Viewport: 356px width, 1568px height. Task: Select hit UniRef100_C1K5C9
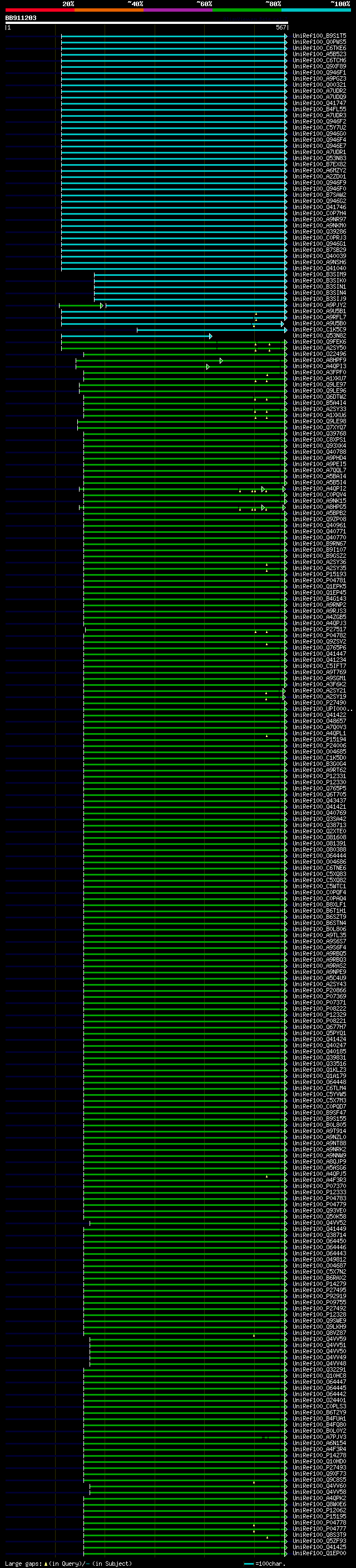(319, 330)
